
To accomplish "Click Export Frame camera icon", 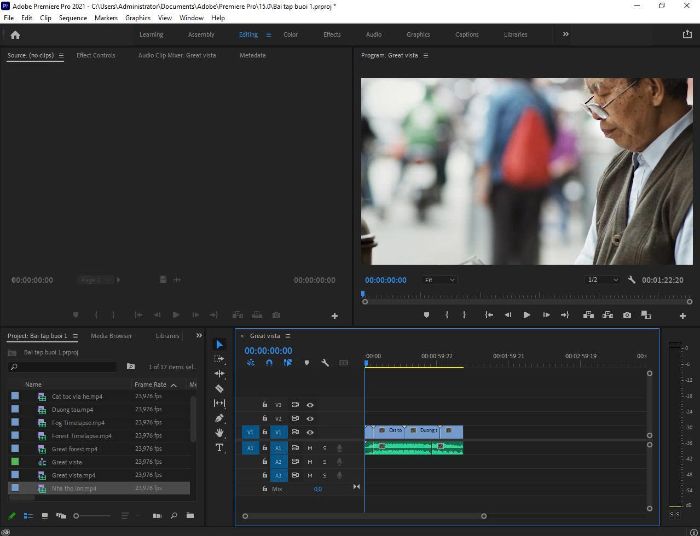I will (x=627, y=315).
